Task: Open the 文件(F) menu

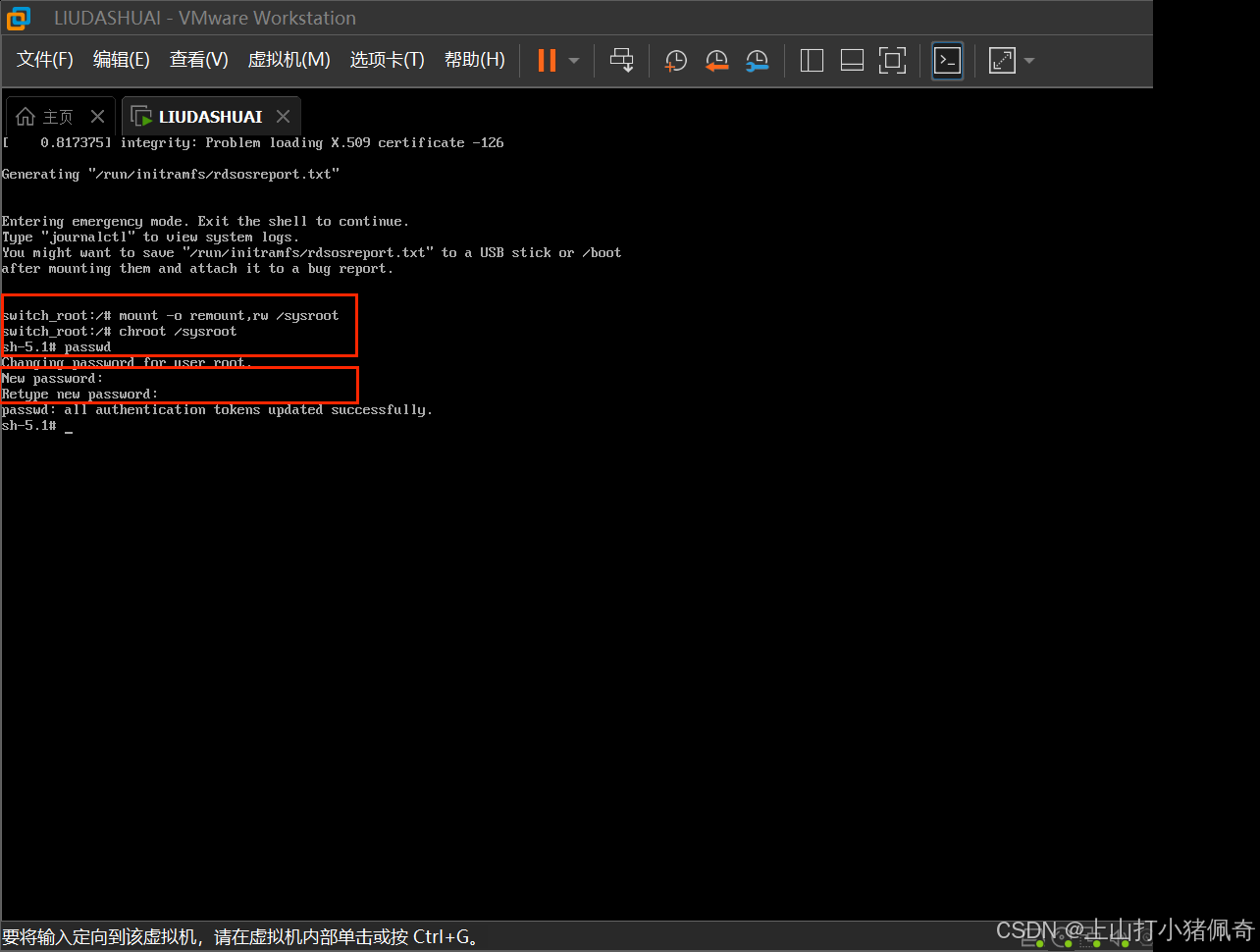Action: coord(45,60)
